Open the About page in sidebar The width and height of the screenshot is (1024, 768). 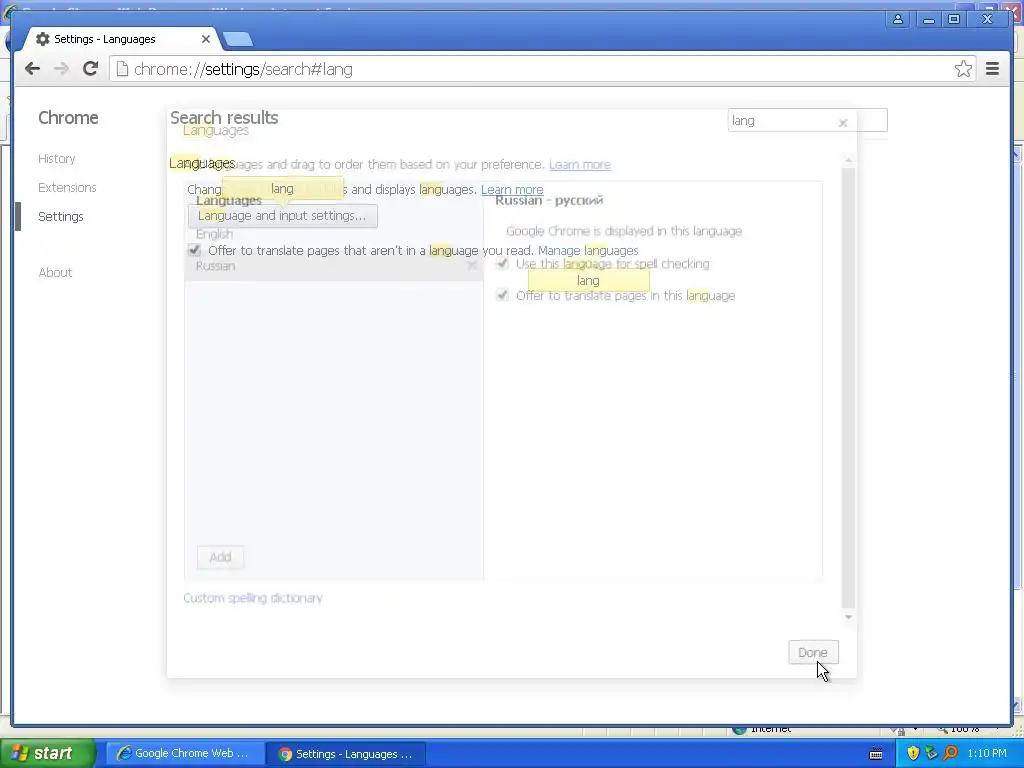click(x=55, y=272)
